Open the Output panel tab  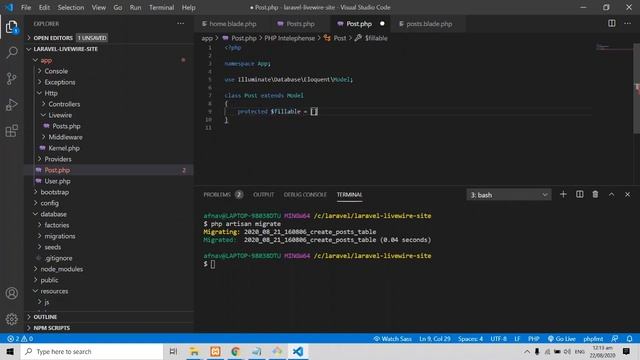pos(264,195)
